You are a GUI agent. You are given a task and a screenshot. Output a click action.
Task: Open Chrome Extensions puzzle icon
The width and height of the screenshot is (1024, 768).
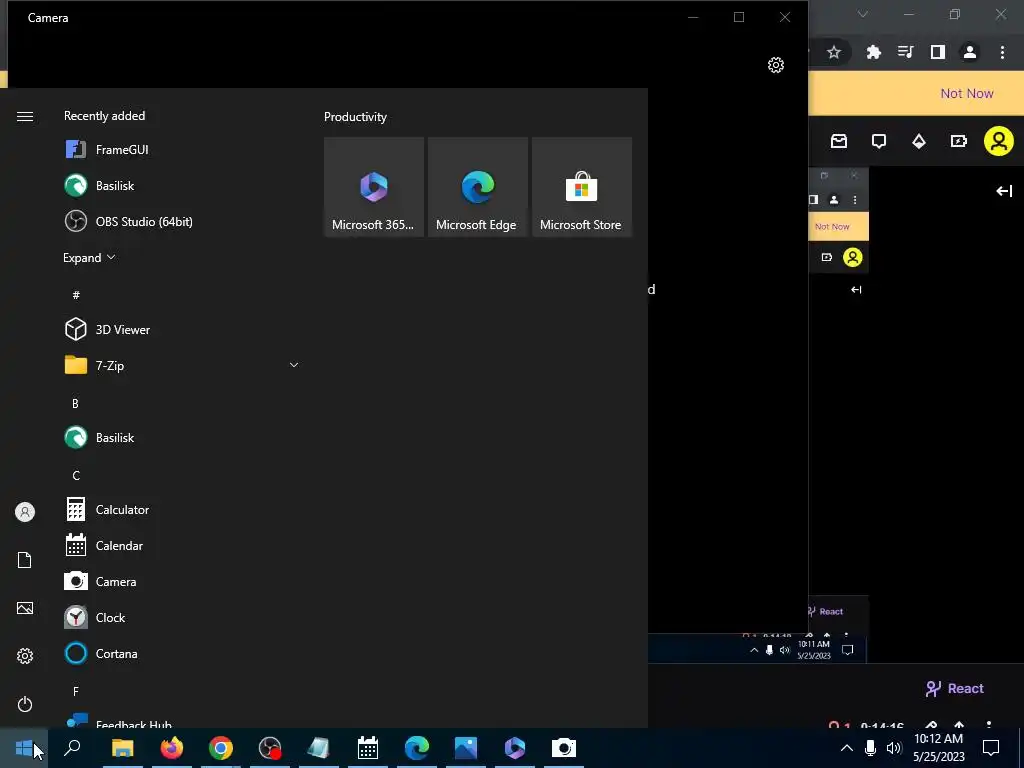pos(874,52)
